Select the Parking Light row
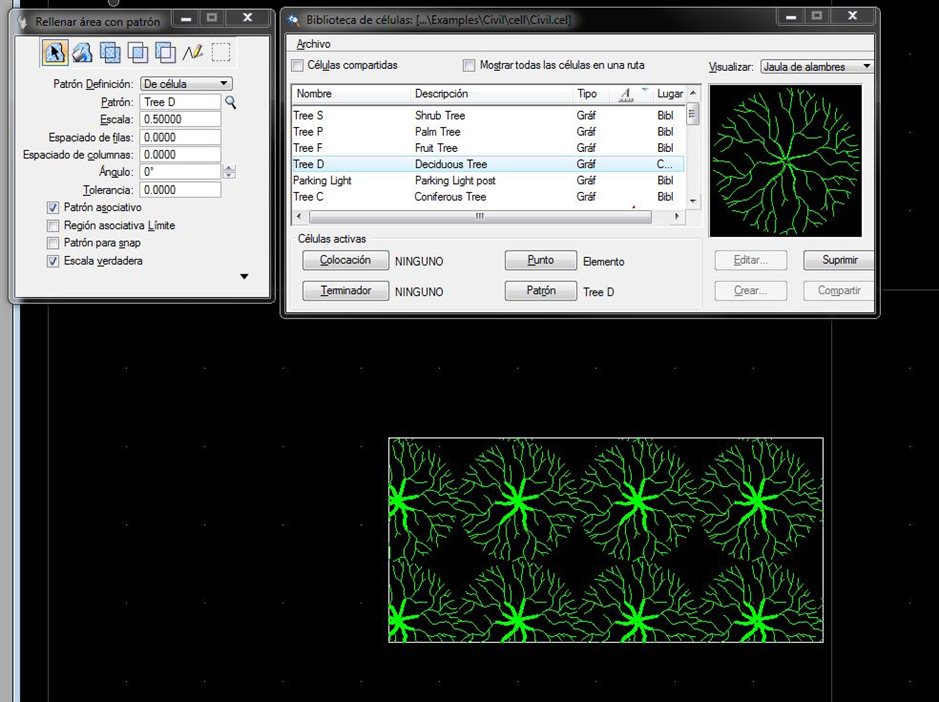 pyautogui.click(x=487, y=180)
